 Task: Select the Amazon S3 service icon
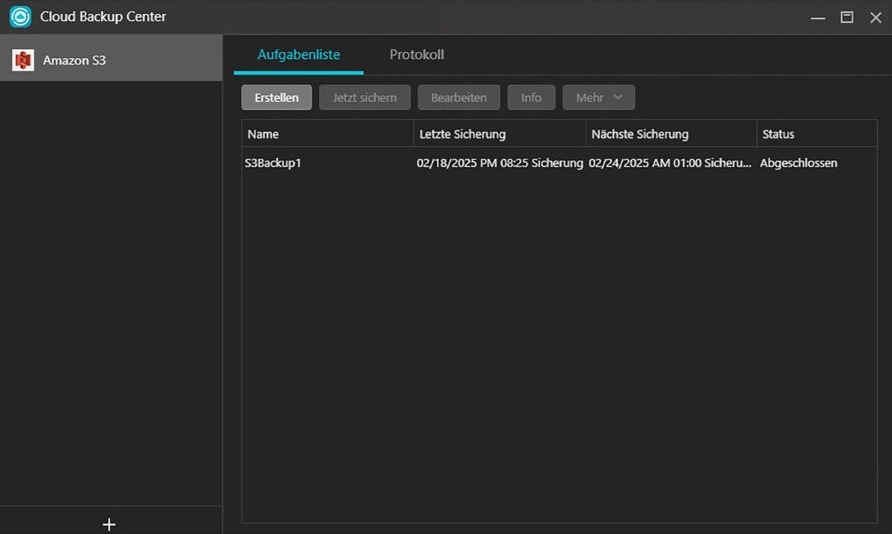tap(23, 60)
